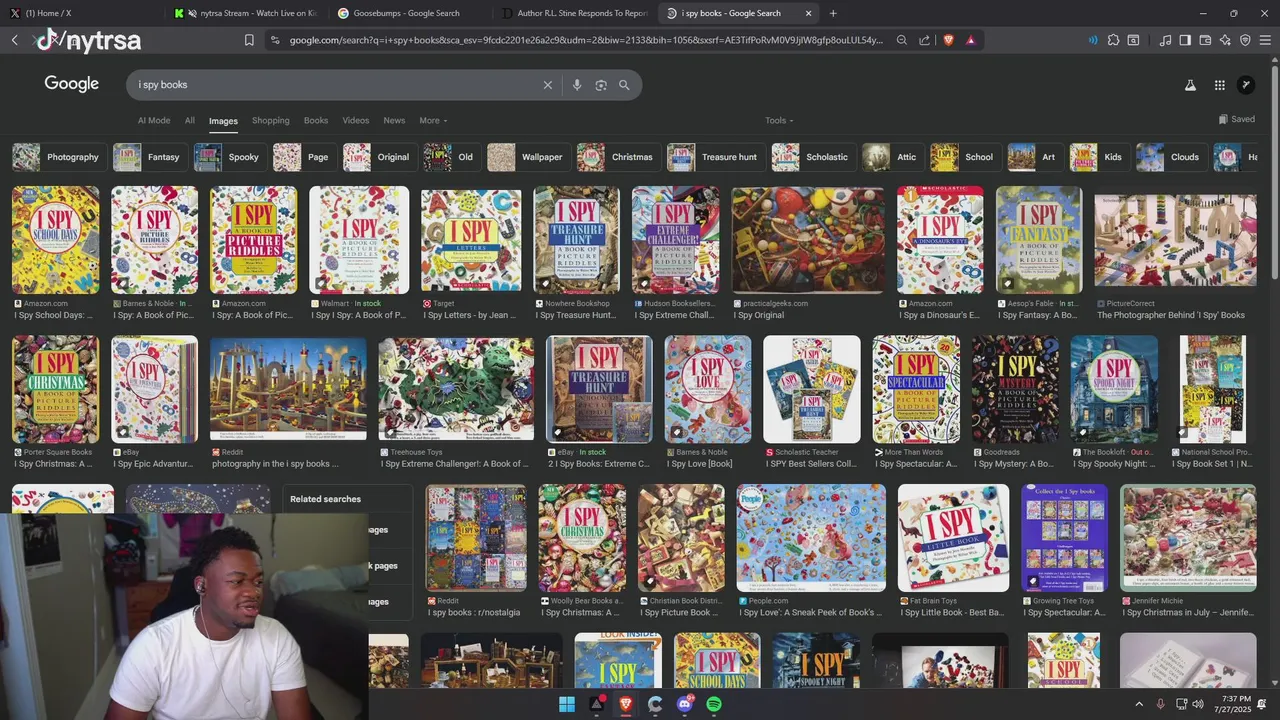The height and width of the screenshot is (720, 1280).
Task: Switch to the Books results tab
Action: pyautogui.click(x=316, y=120)
